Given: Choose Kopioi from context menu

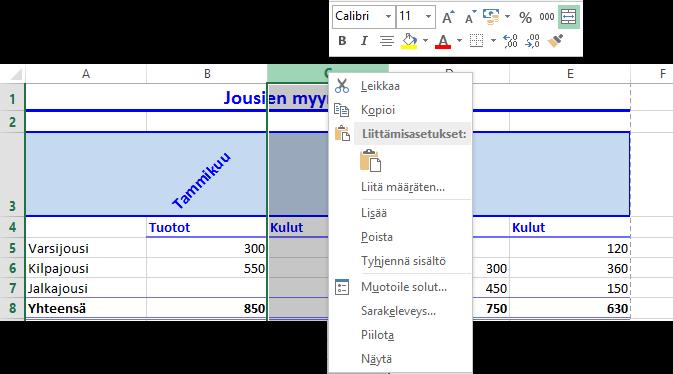Looking at the screenshot, I should 400,110.
